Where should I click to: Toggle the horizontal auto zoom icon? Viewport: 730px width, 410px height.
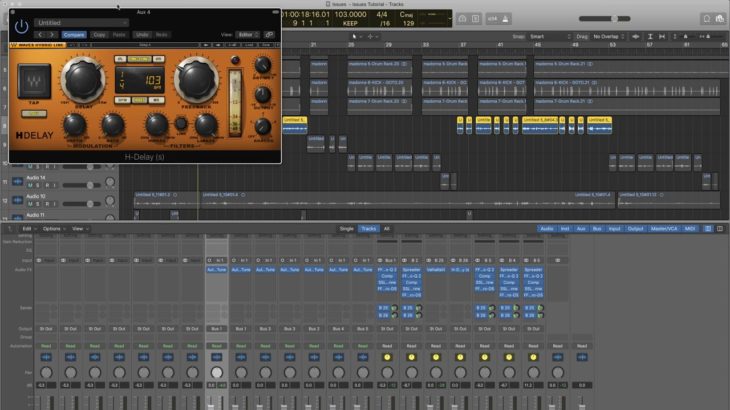click(662, 36)
